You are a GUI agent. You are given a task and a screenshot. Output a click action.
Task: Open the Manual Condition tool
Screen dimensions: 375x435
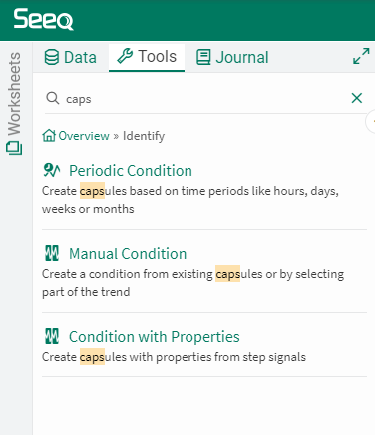[x=128, y=254]
